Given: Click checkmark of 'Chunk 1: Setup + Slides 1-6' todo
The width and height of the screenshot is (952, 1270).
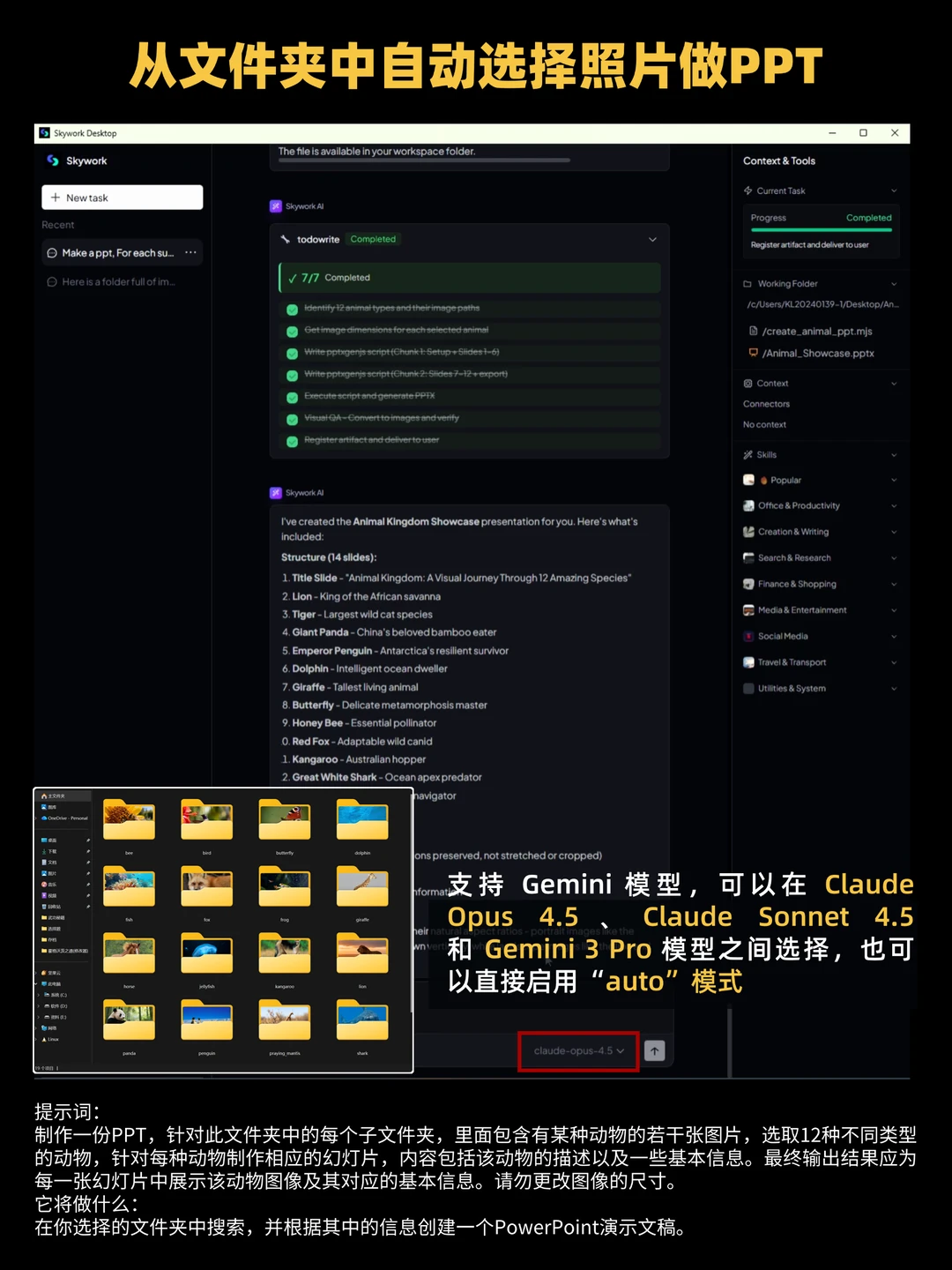Looking at the screenshot, I should tap(292, 354).
